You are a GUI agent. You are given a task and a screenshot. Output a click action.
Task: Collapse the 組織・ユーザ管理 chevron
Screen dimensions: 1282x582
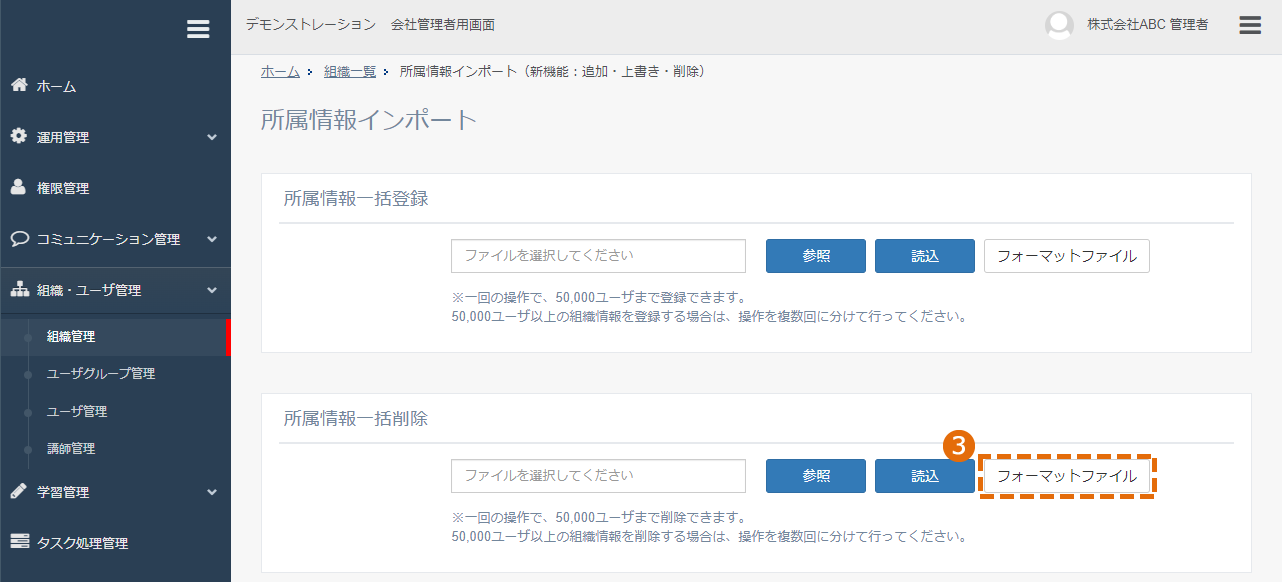pyautogui.click(x=212, y=290)
